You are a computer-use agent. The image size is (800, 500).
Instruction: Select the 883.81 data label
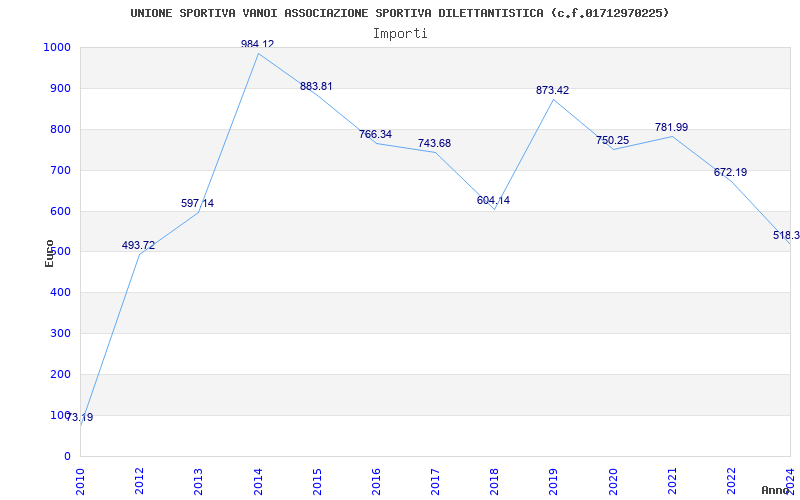(x=316, y=86)
